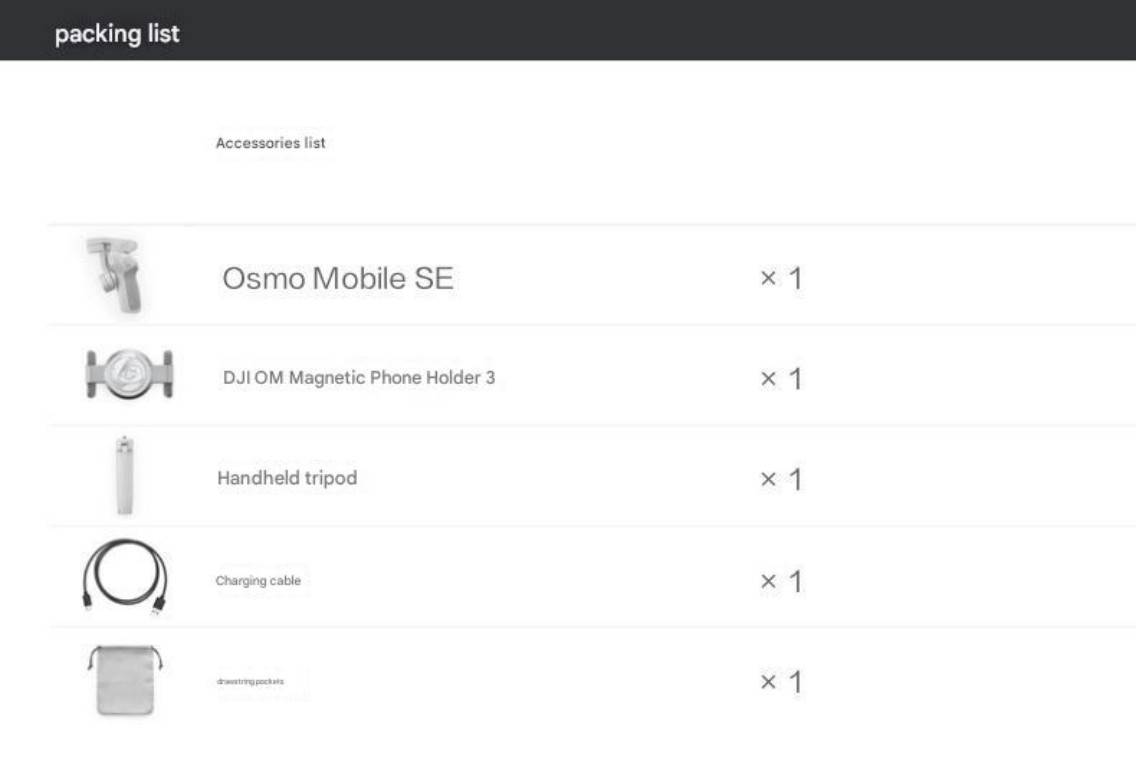The height and width of the screenshot is (779, 1136).
Task: Click the Charging cable label
Action: click(258, 580)
